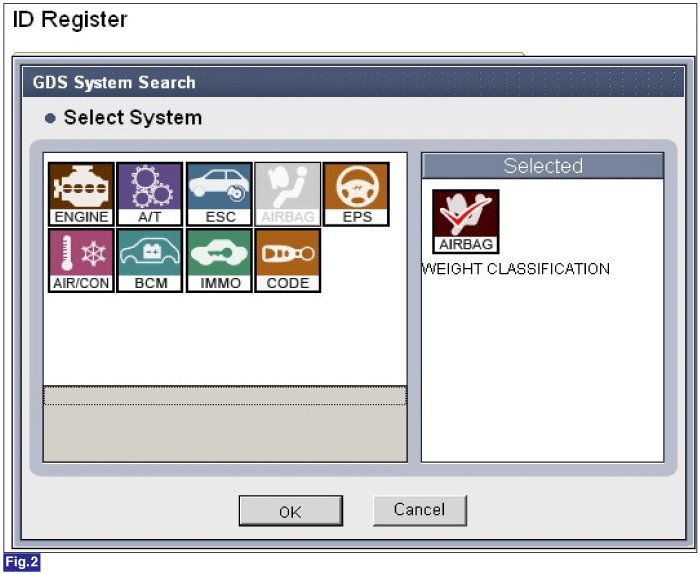Choose the AIR/CON system icon
700x574 pixels.
pos(81,261)
